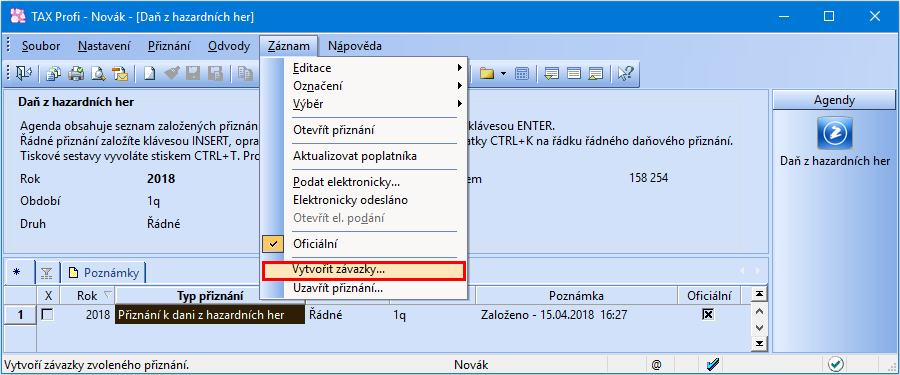The height and width of the screenshot is (375, 900).
Task: Click the send by e-mail envelope icon
Action: pyautogui.click(x=120, y=74)
